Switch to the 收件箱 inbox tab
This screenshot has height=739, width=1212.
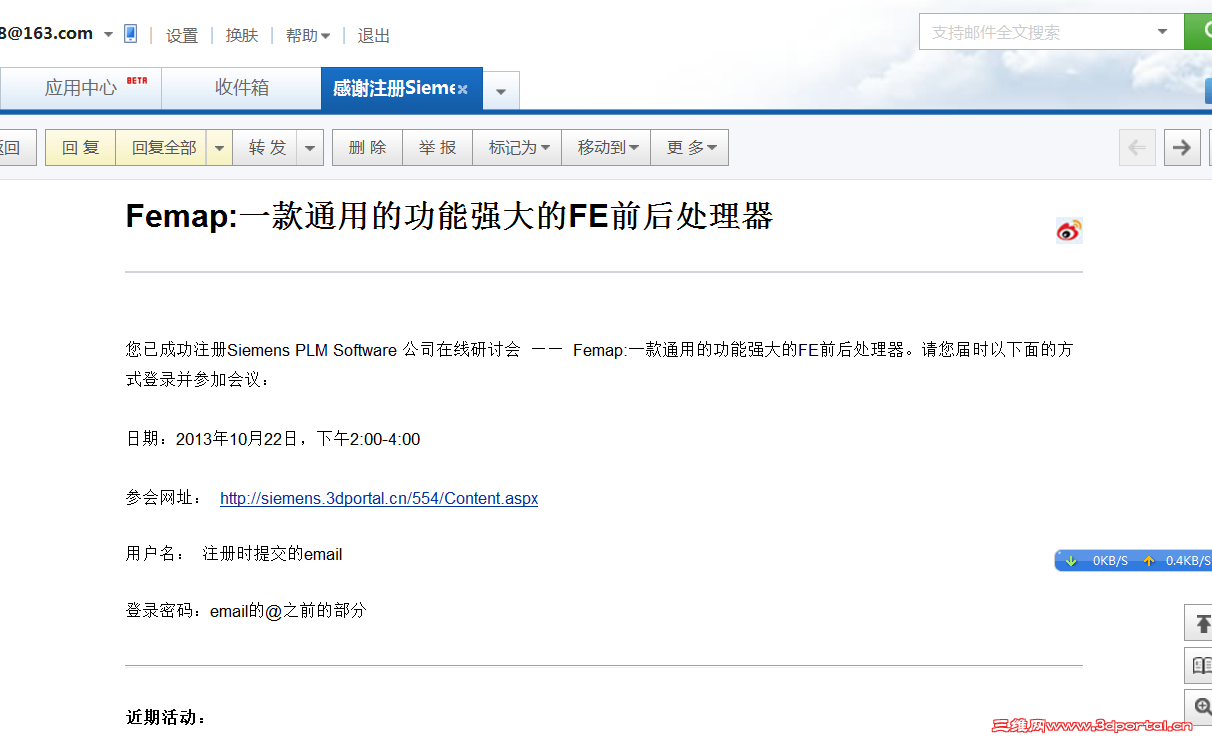tap(242, 88)
